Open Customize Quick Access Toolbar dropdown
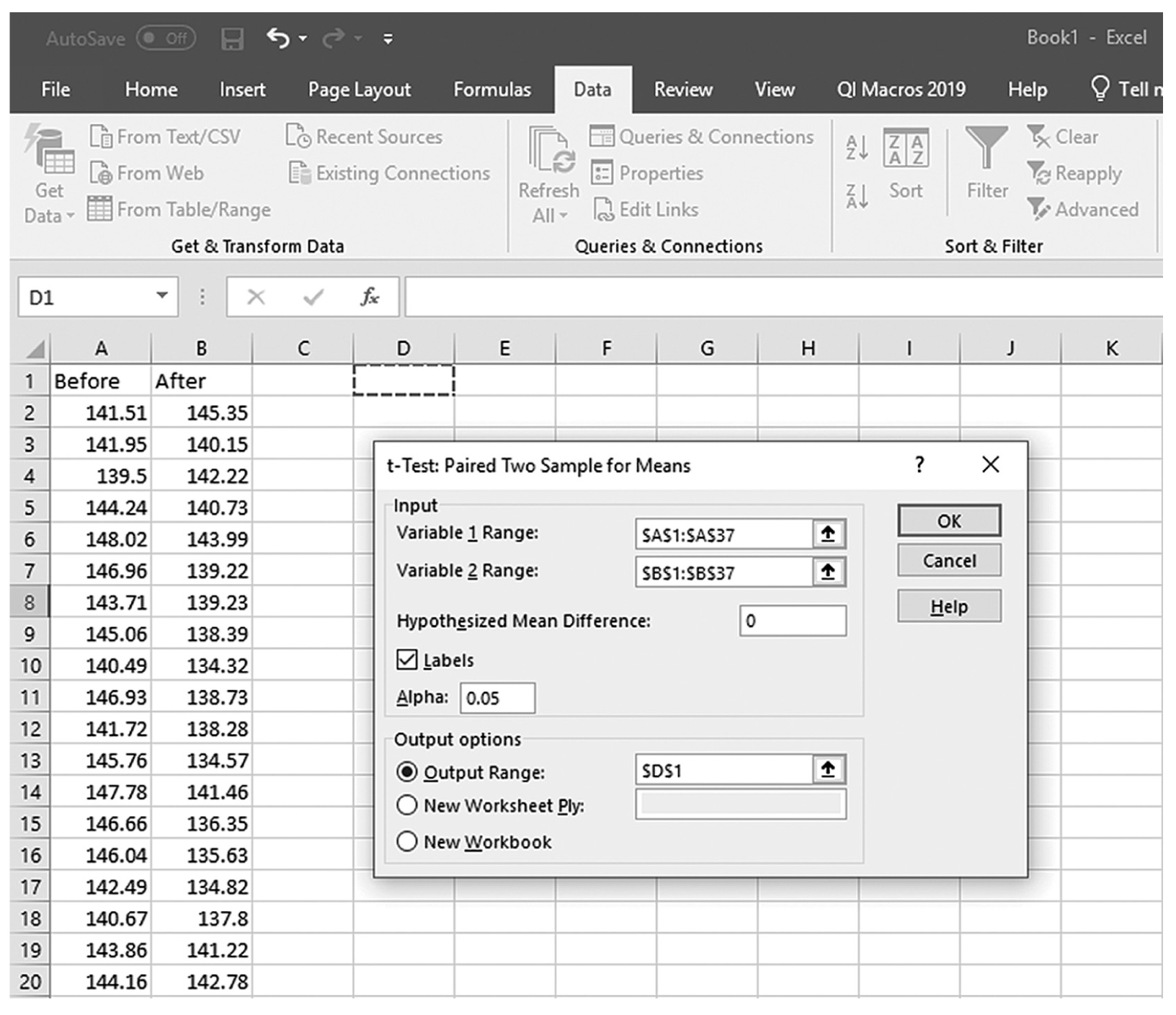The image size is (1176, 1015). click(x=388, y=39)
